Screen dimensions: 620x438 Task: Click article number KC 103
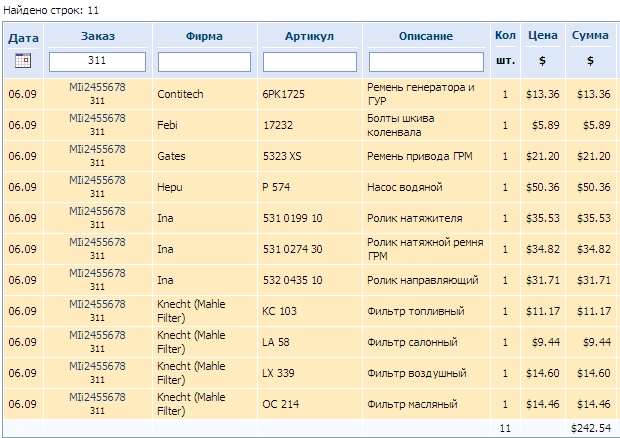tap(280, 311)
